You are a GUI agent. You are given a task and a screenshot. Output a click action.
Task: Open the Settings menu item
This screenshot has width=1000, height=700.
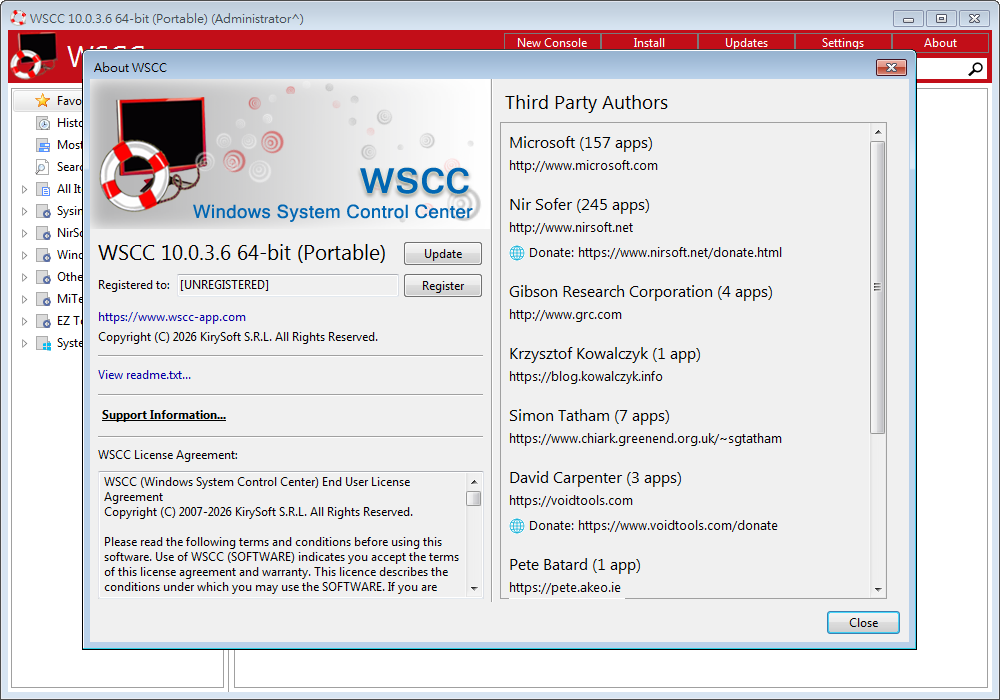pos(842,42)
